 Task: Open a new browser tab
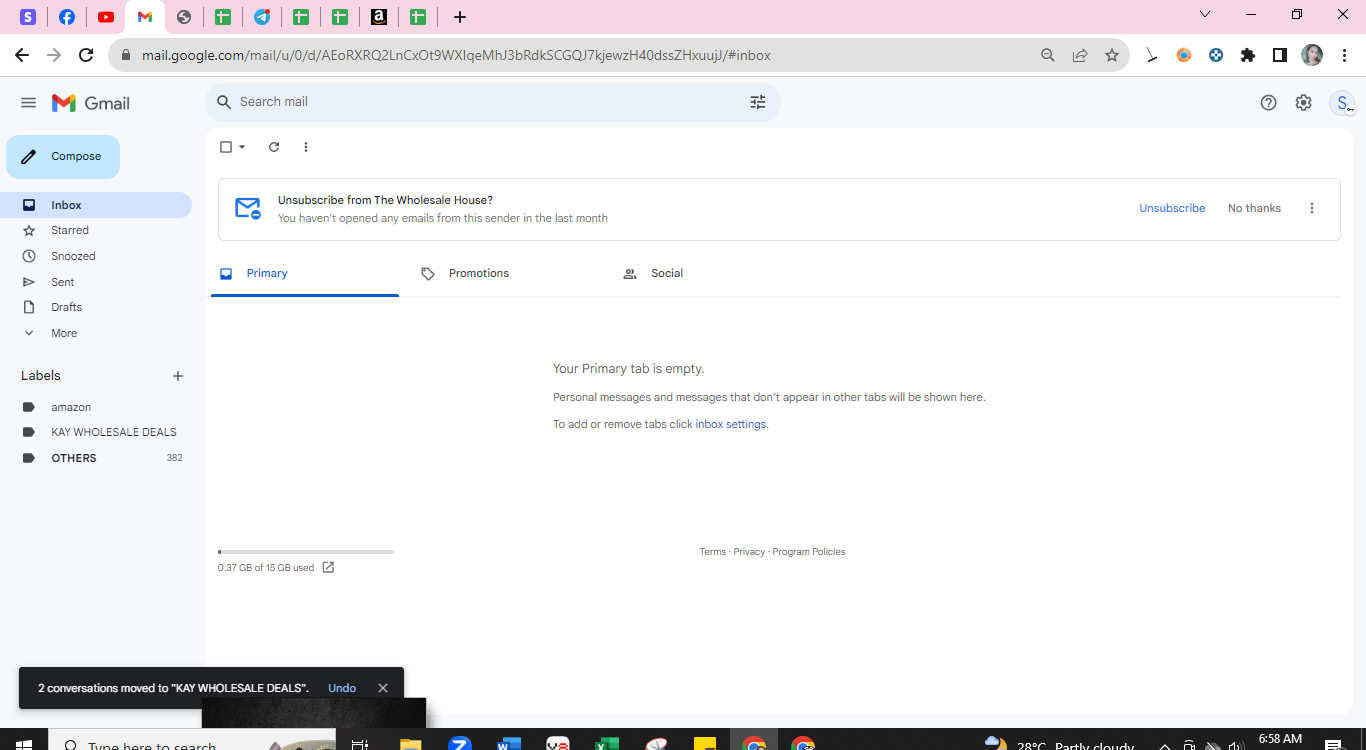[x=460, y=17]
